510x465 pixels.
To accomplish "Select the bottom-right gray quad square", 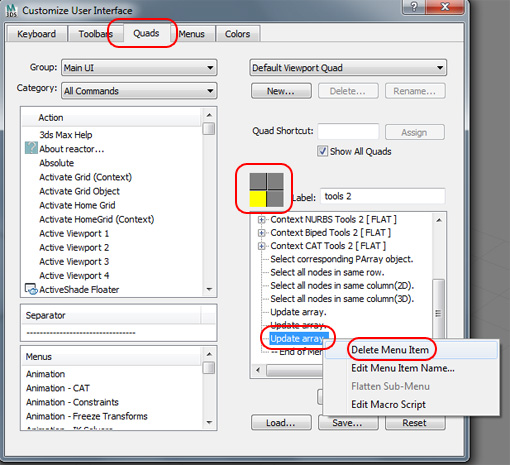I will pos(276,199).
